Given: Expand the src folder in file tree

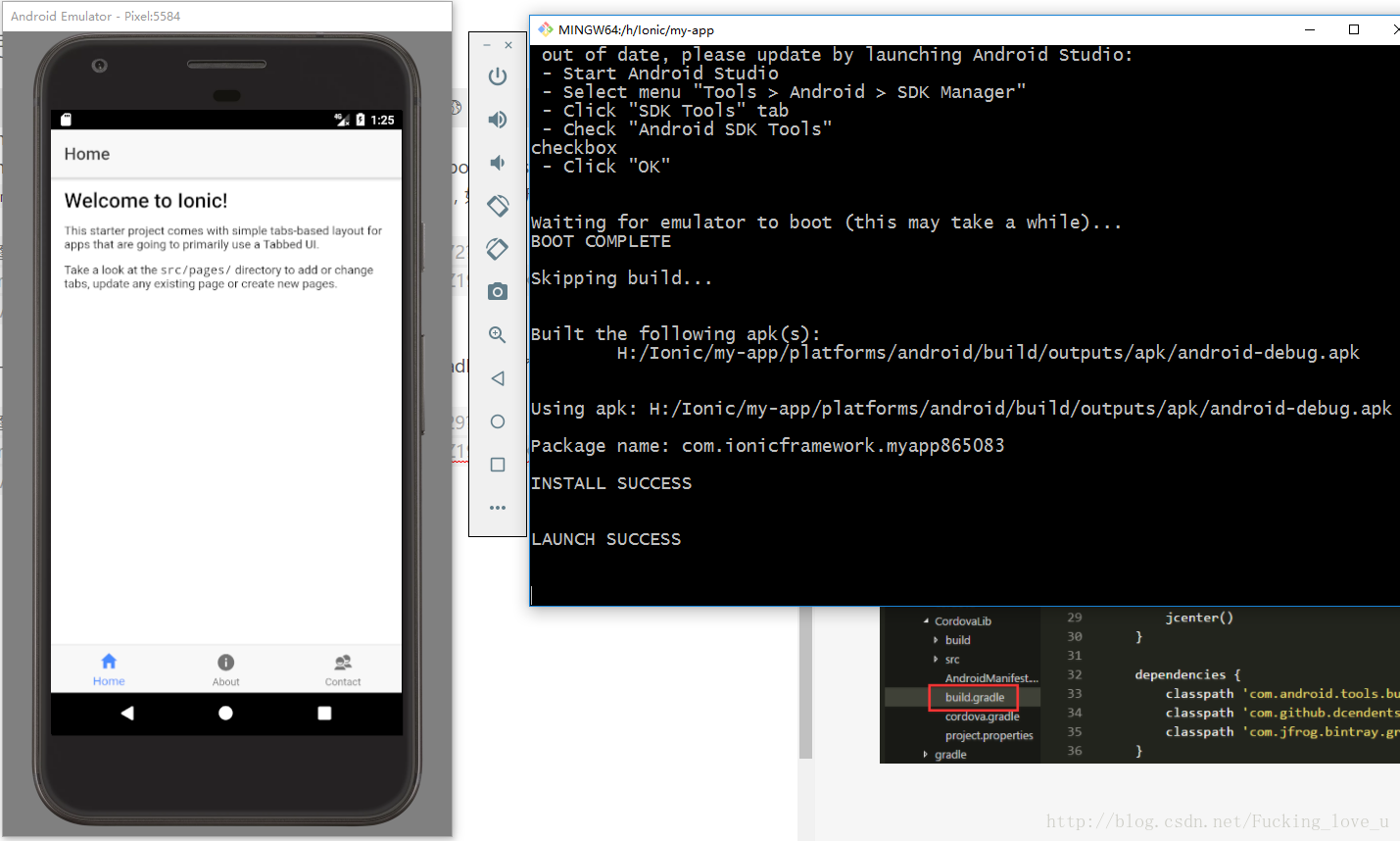Looking at the screenshot, I should 936,660.
